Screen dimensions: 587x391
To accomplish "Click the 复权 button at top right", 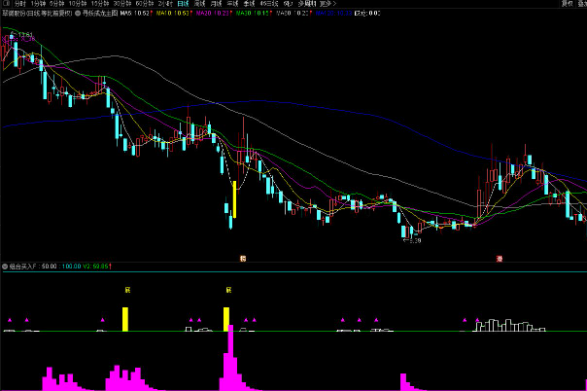I will click(567, 4).
